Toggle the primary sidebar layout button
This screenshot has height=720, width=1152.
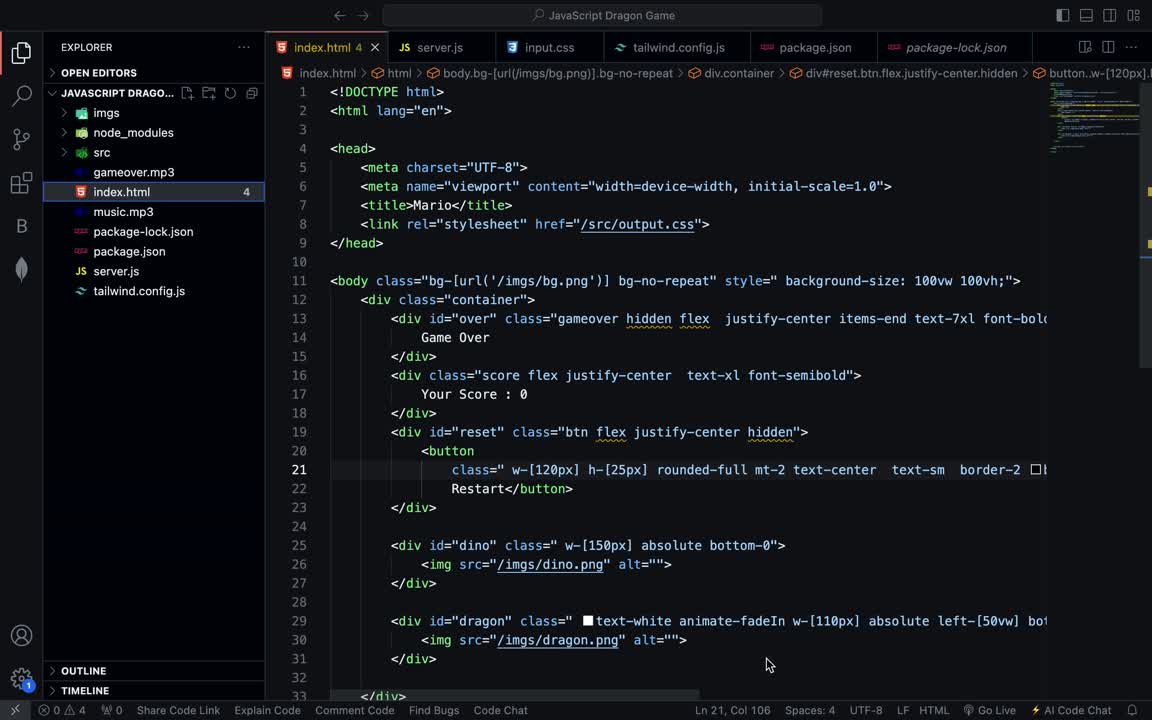click(x=1062, y=15)
